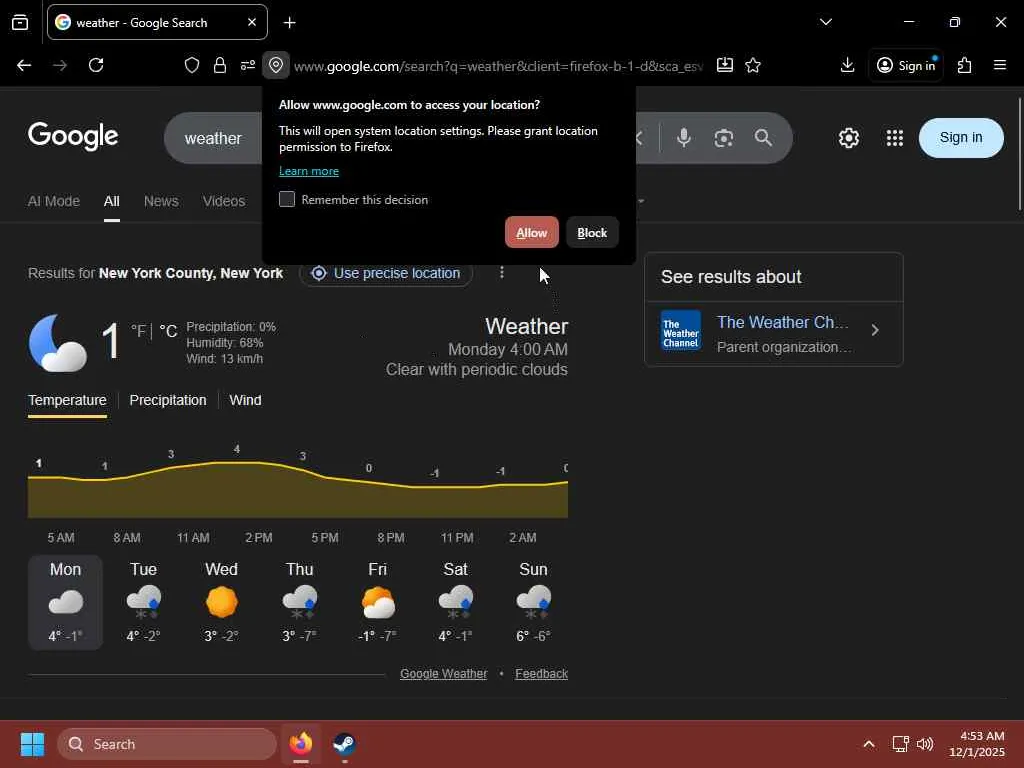The height and width of the screenshot is (768, 1024).
Task: Click the Google logo
Action: [x=73, y=136]
